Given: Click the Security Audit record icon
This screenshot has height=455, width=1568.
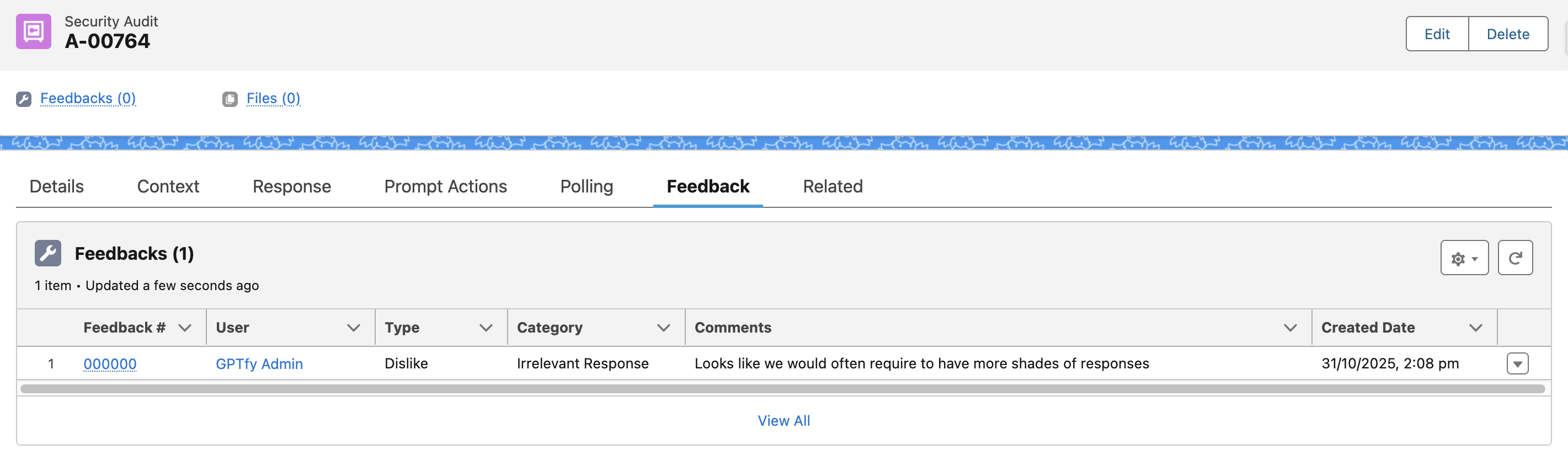Looking at the screenshot, I should click(34, 31).
